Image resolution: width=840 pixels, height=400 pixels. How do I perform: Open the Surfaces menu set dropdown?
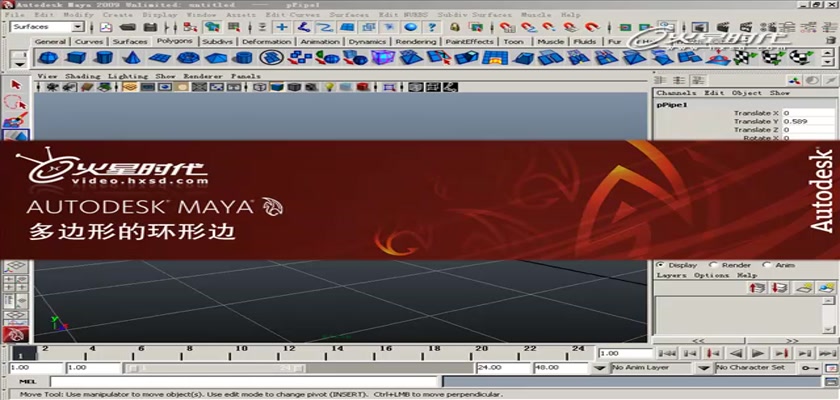pos(78,27)
